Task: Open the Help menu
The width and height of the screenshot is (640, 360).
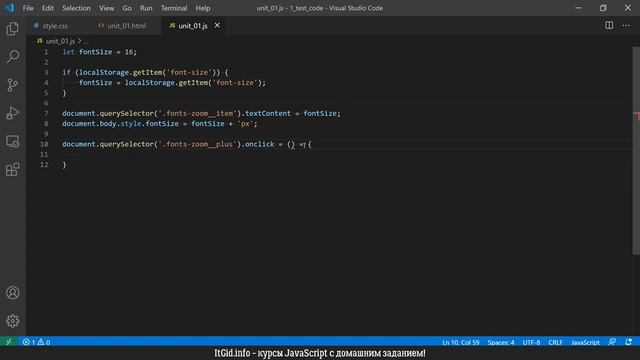Action: click(203, 8)
